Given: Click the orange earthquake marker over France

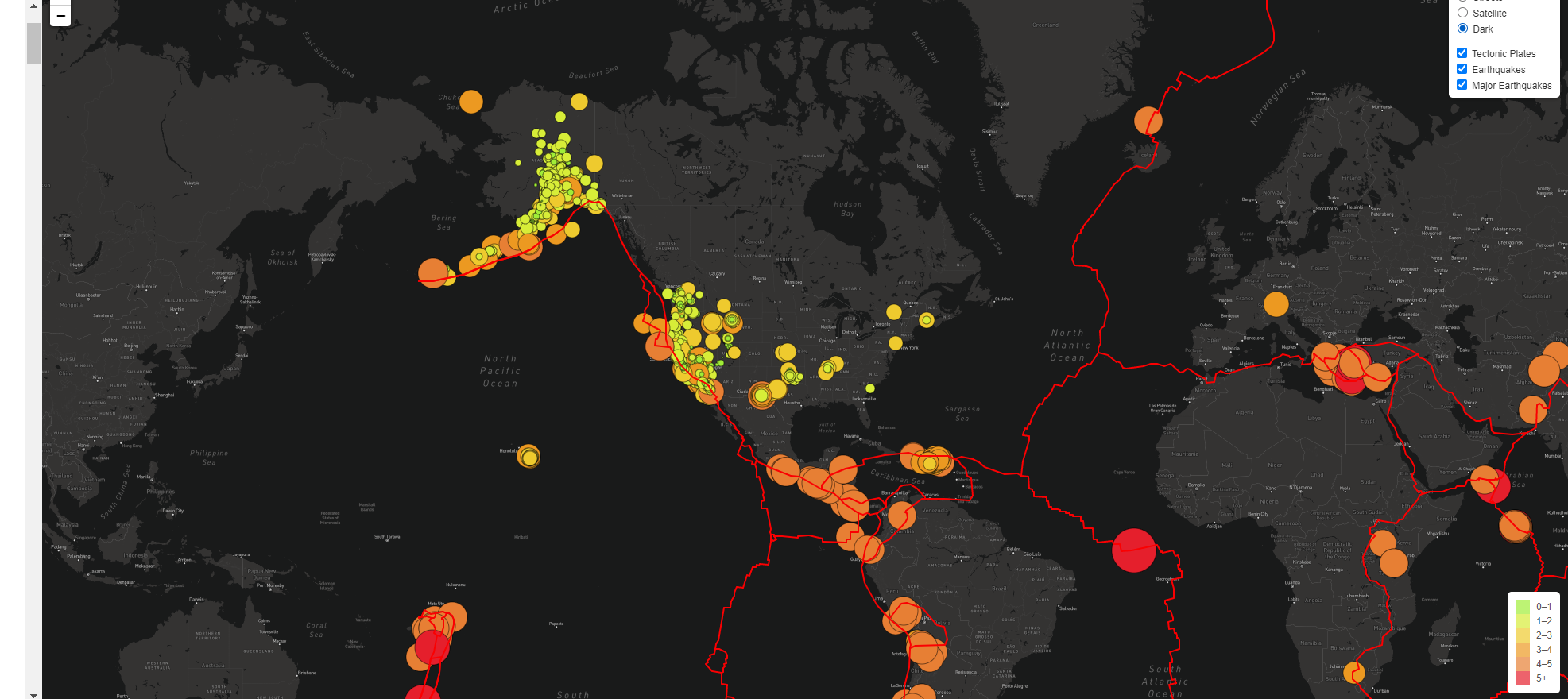Looking at the screenshot, I should pyautogui.click(x=1276, y=303).
